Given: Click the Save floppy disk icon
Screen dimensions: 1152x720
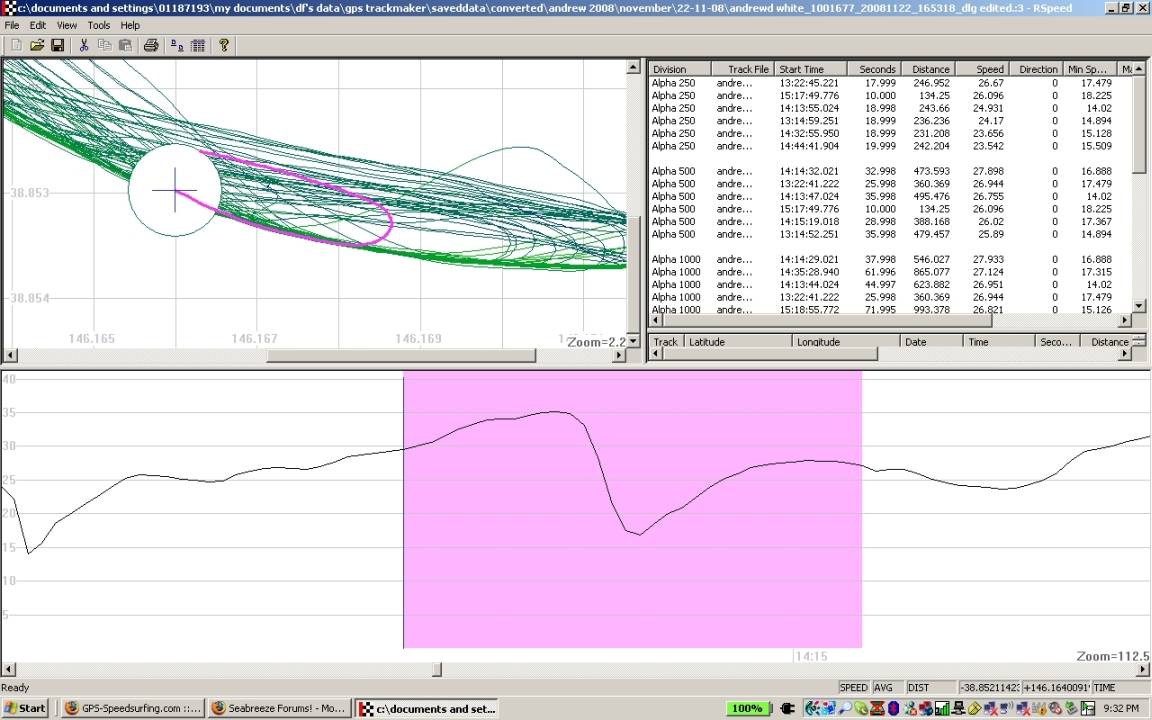Looking at the screenshot, I should 57,45.
